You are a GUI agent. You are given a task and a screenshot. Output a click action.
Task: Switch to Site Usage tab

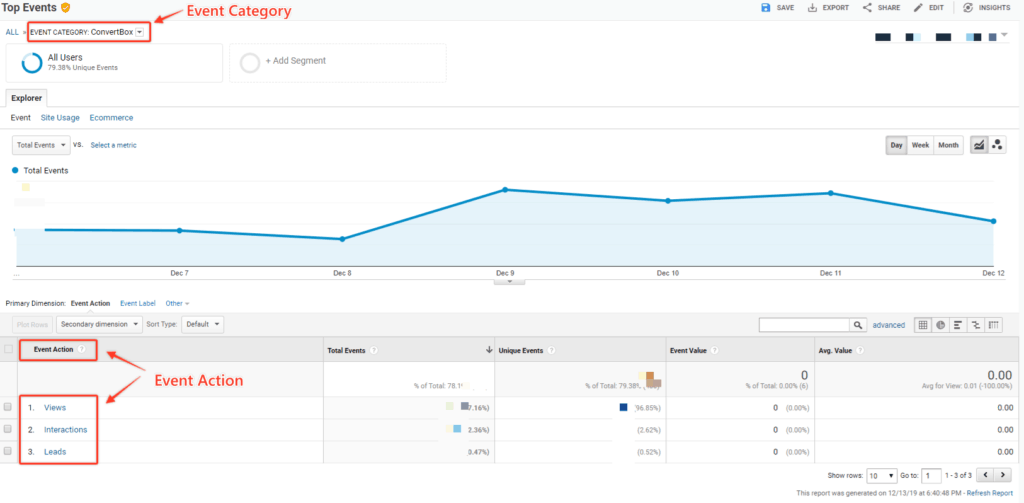(x=60, y=118)
